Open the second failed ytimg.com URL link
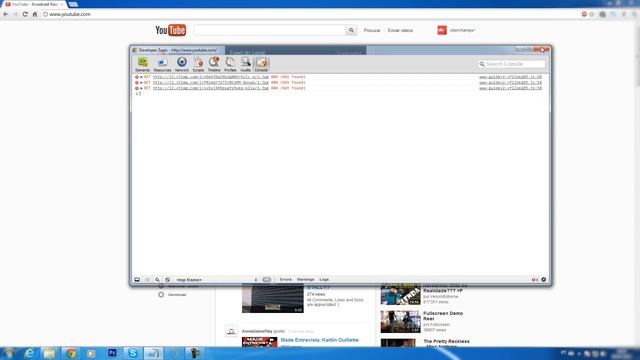 (211, 82)
